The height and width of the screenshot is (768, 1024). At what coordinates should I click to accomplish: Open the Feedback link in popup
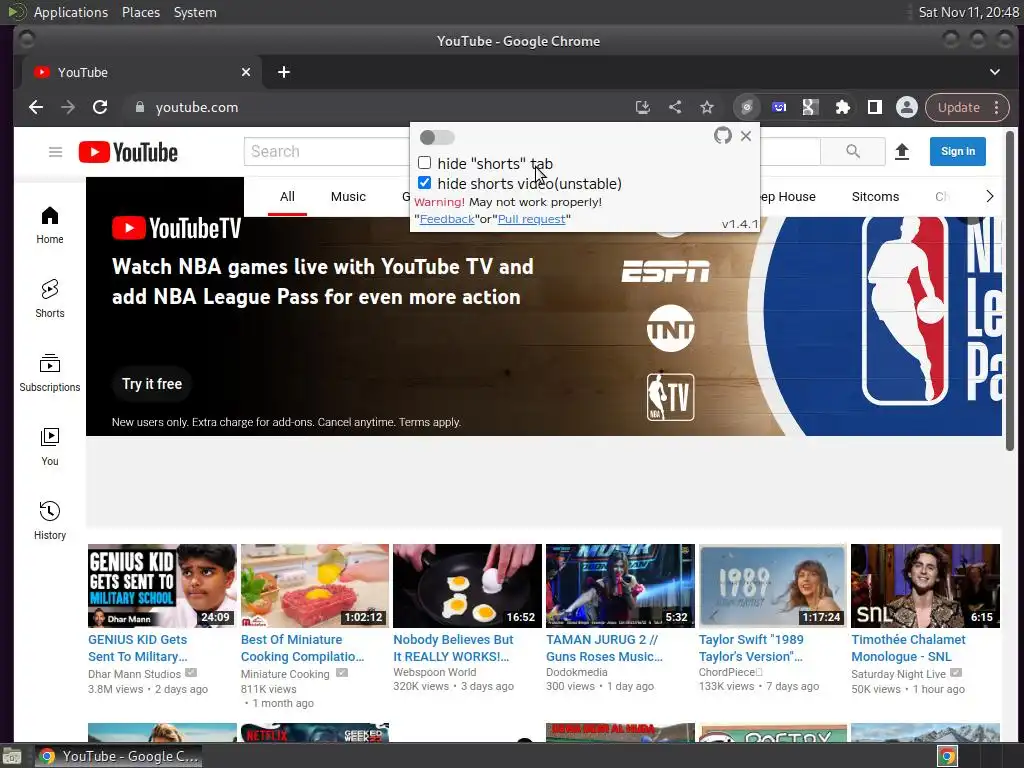tap(447, 219)
